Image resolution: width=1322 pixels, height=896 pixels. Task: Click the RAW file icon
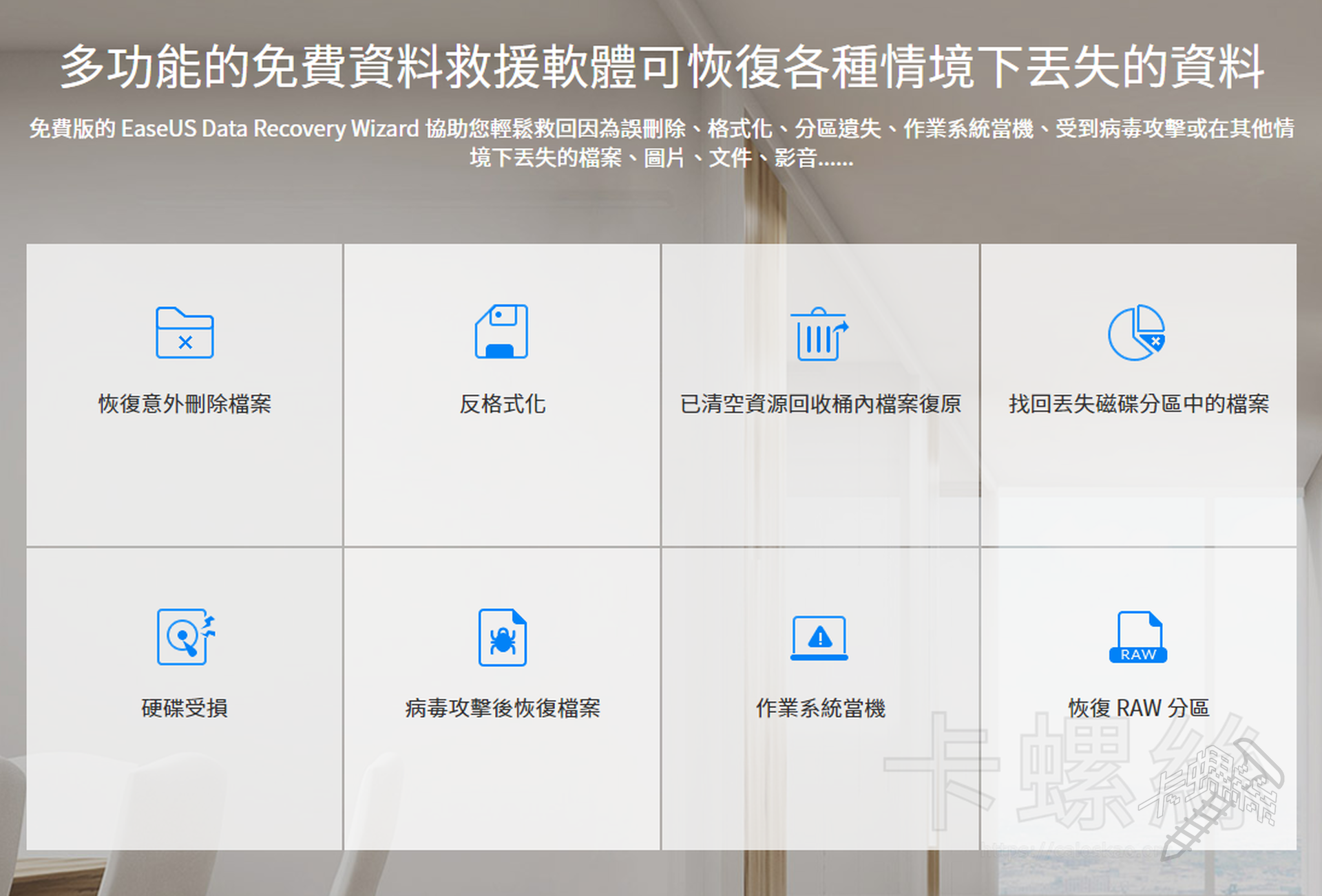tap(1137, 637)
